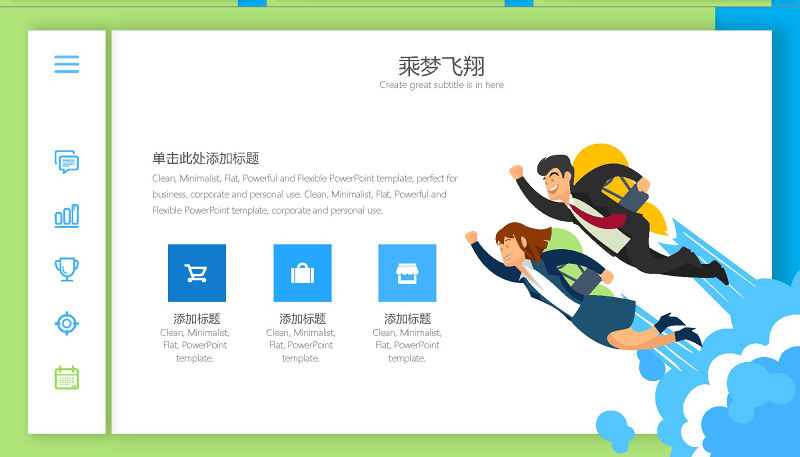Image resolution: width=800 pixels, height=457 pixels.
Task: Click the subtitle 'Create great subtitle is in here'
Action: [441, 85]
